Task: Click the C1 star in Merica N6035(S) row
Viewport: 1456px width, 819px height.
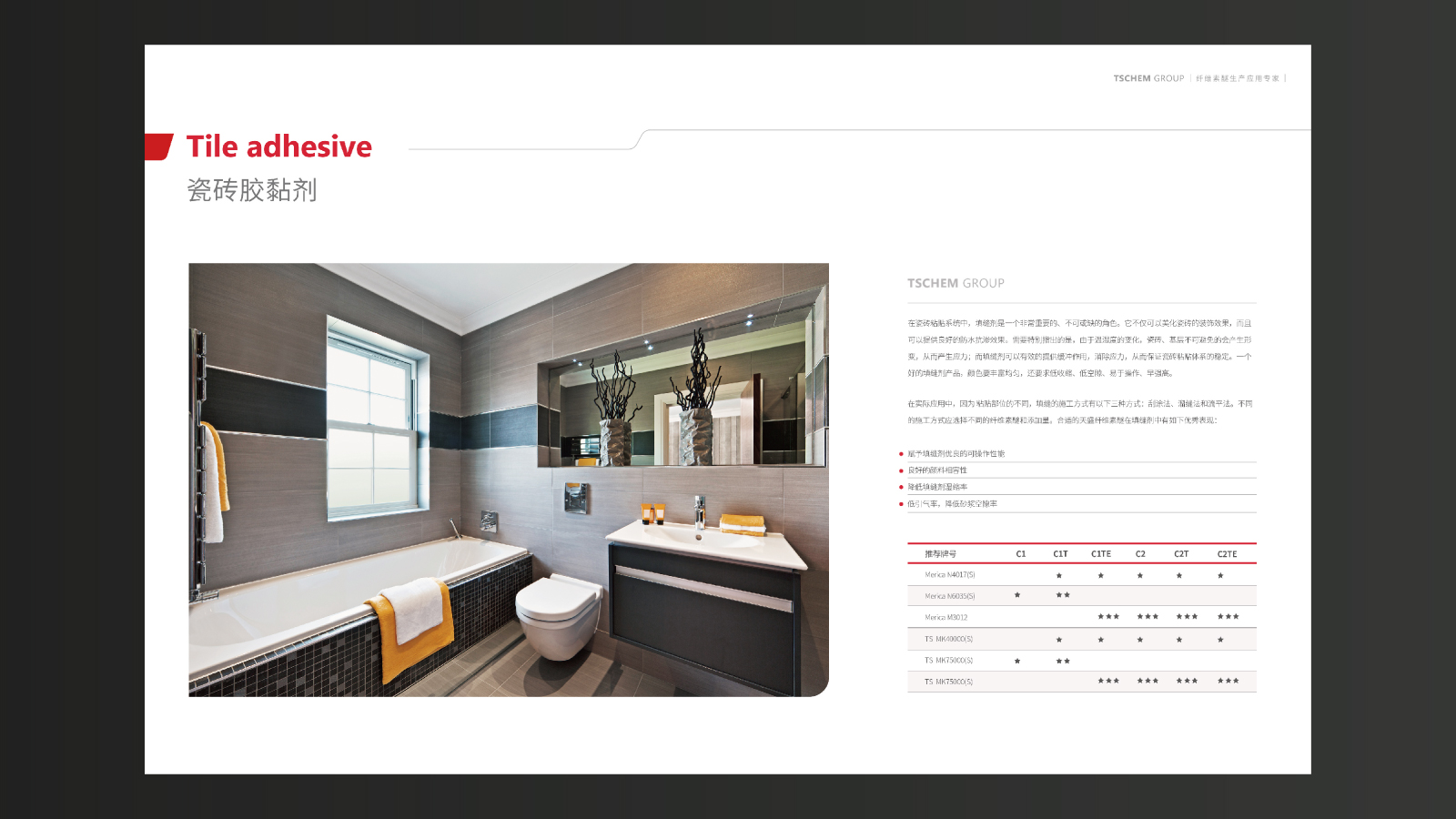Action: 1017,595
